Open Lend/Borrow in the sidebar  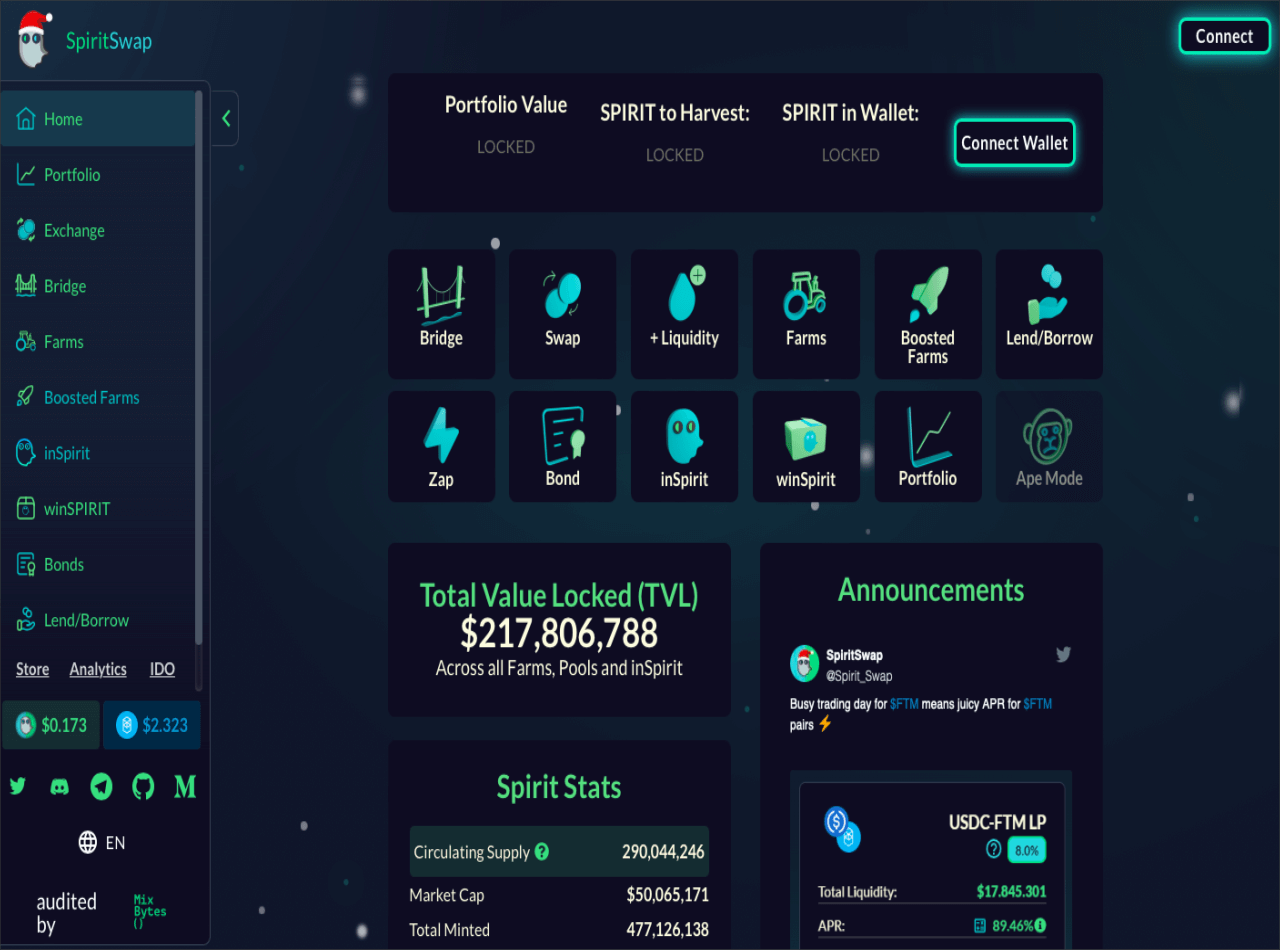(98, 620)
